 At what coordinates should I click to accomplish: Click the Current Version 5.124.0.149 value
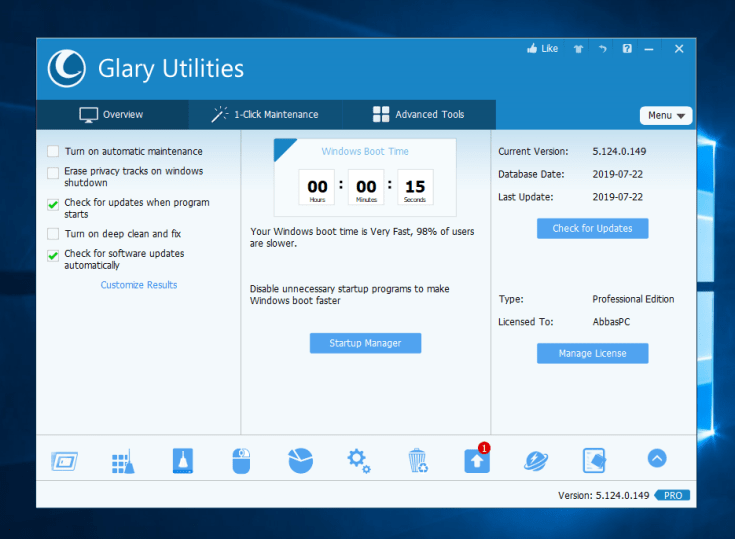619,151
